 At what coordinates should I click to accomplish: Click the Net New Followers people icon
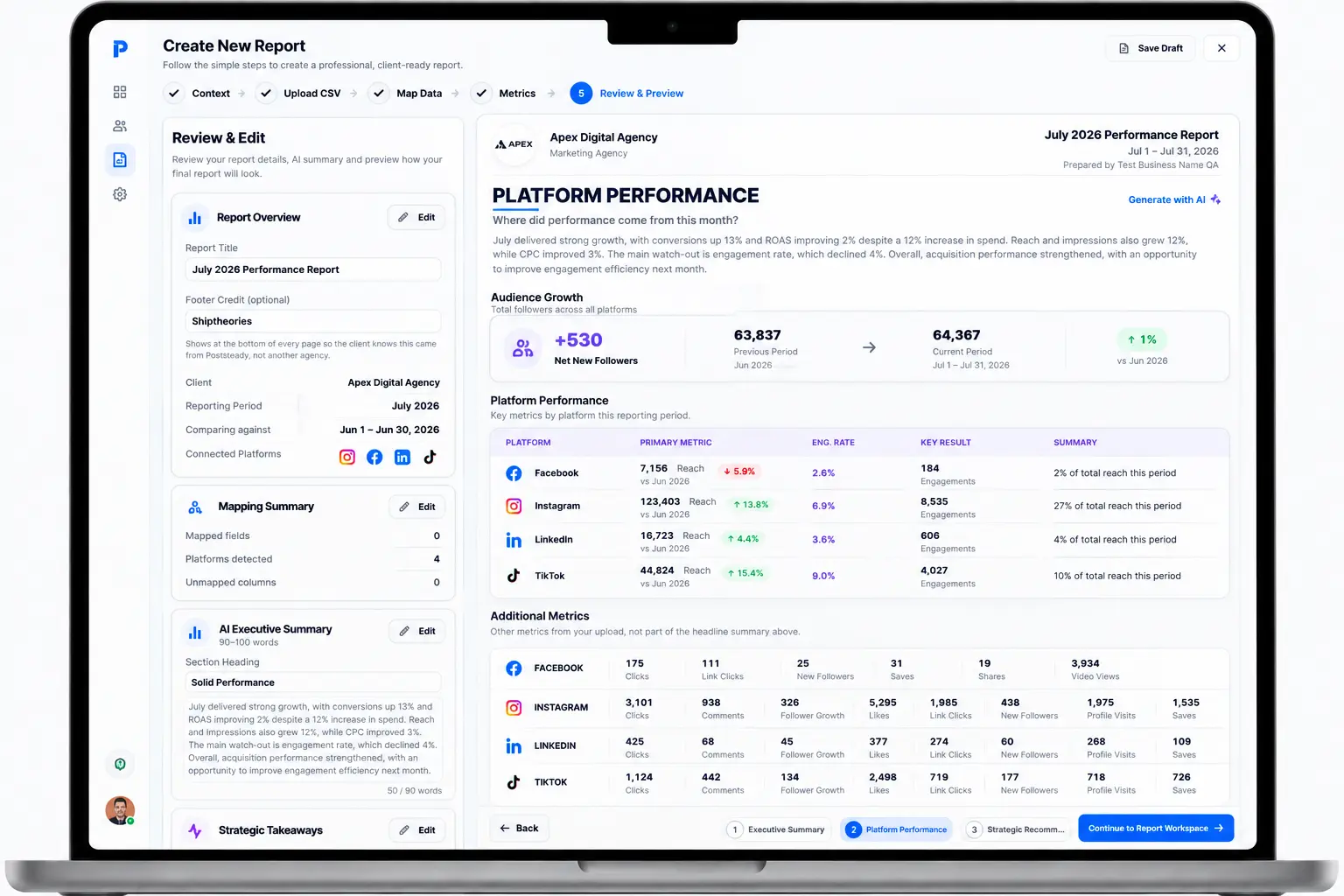(x=522, y=347)
